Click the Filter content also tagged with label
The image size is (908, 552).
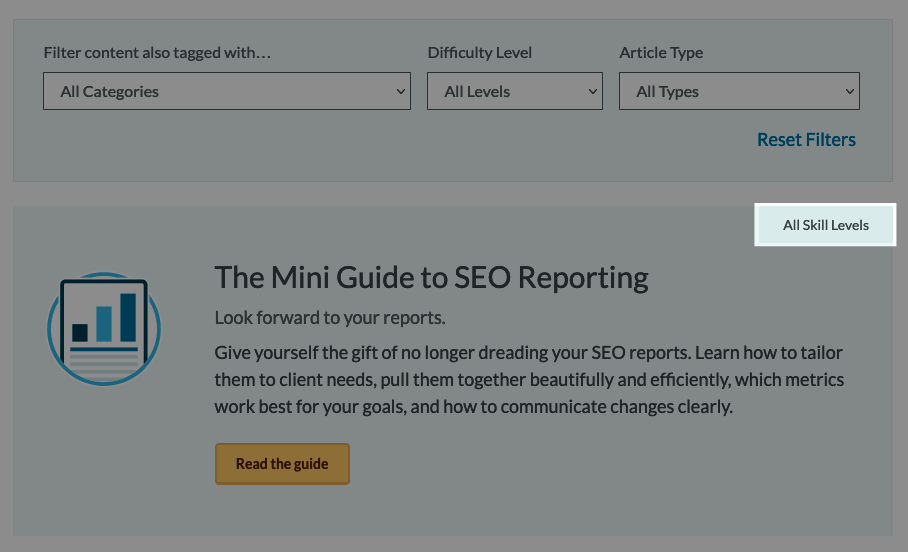157,53
